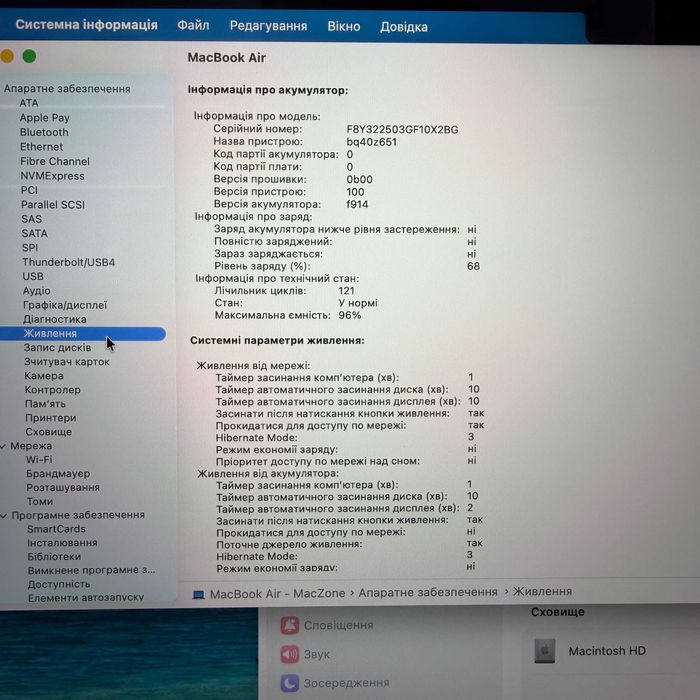Select Apple Pay in the sidebar

[45, 118]
